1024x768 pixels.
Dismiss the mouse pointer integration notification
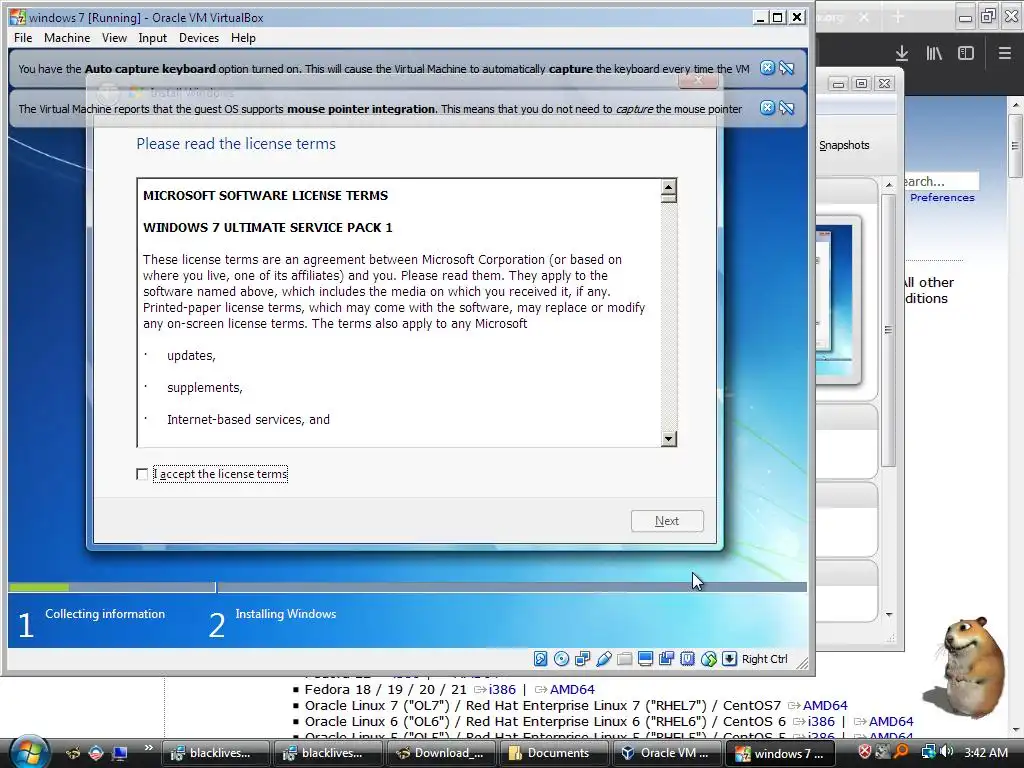tap(767, 108)
